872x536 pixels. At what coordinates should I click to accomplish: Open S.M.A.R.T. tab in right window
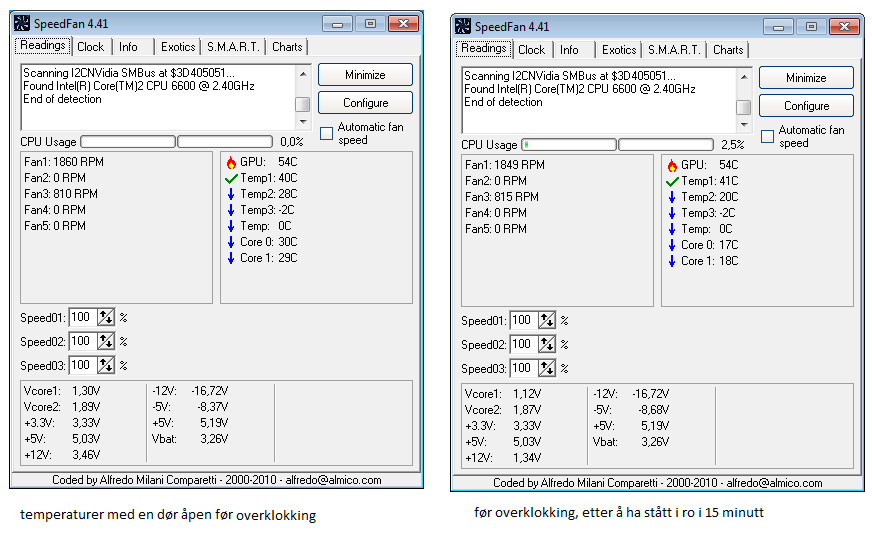point(674,49)
